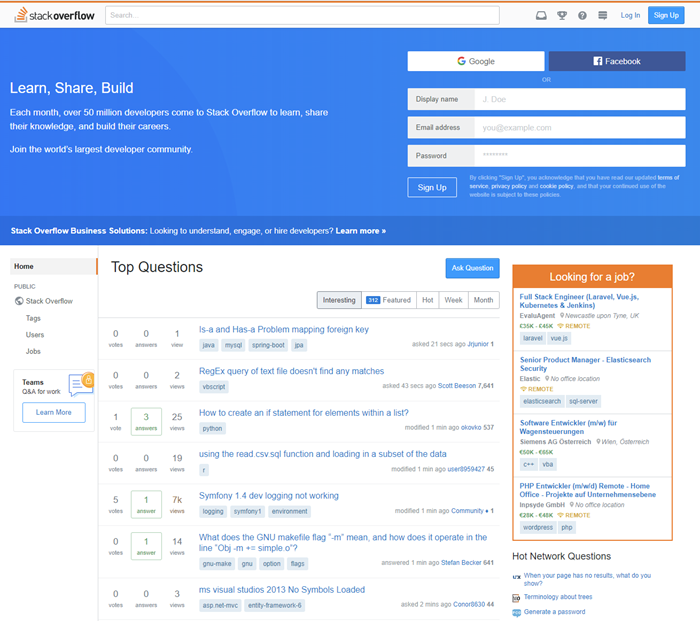Image resolution: width=700 pixels, height=621 pixels.
Task: Open Senior Product Manager Elasticsearch job
Action: tap(585, 364)
